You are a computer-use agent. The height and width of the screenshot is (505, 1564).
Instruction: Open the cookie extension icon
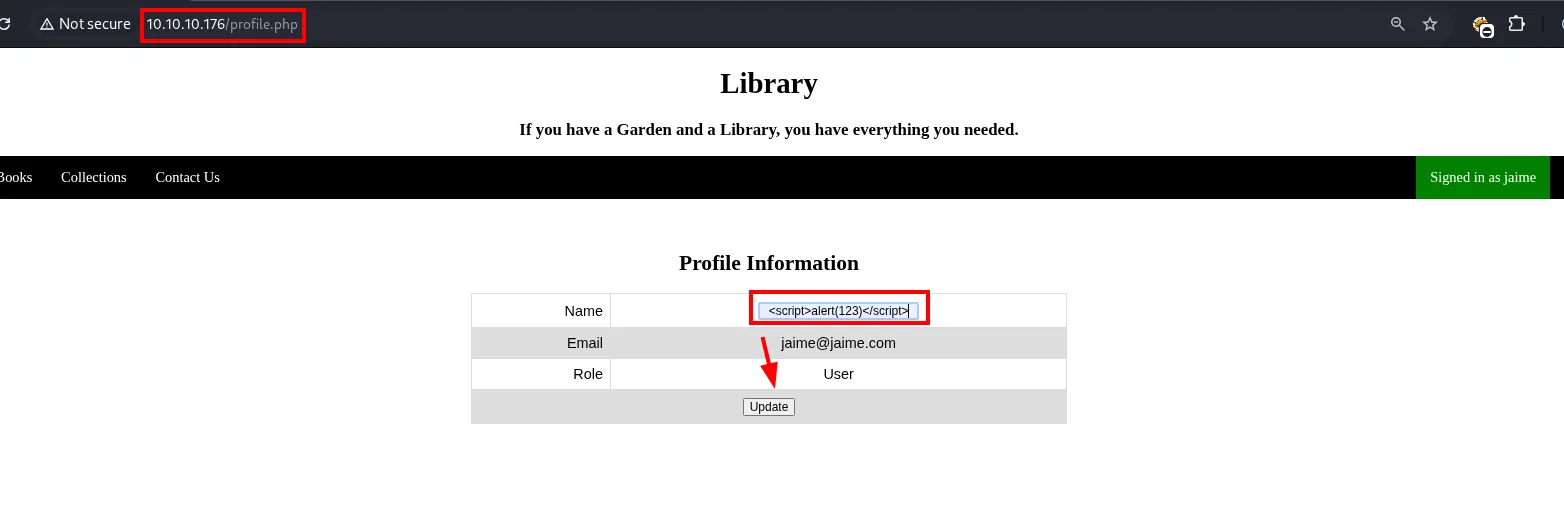(1483, 25)
